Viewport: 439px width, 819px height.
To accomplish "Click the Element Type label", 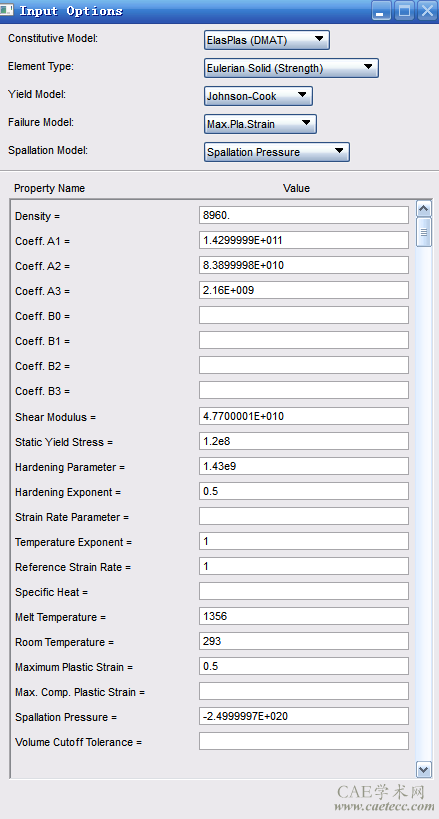I will pos(41,66).
